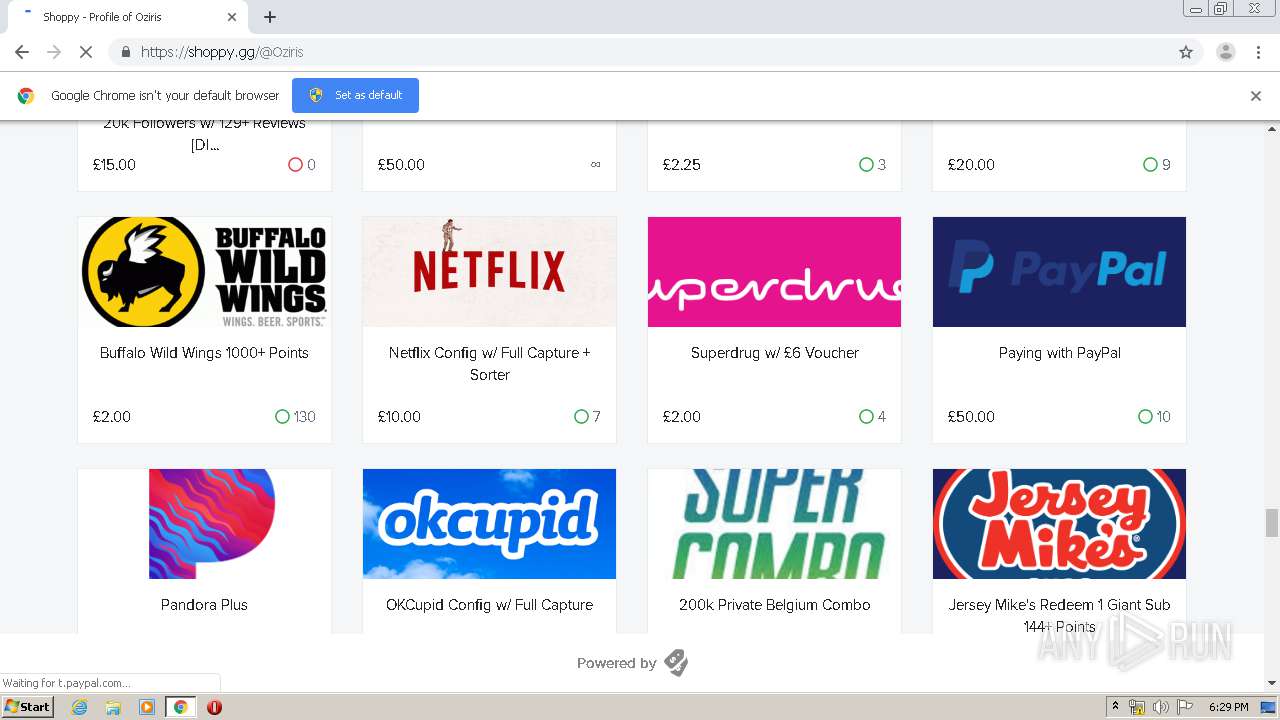Screen dimensions: 1280x720
Task: Bookmark this page with the star icon
Action: click(x=1186, y=52)
